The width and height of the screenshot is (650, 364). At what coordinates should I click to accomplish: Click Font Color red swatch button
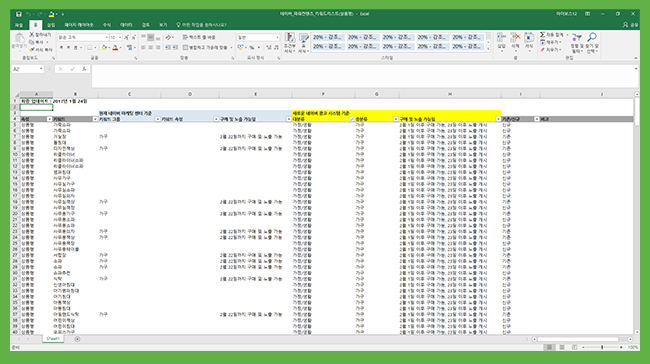click(x=115, y=48)
